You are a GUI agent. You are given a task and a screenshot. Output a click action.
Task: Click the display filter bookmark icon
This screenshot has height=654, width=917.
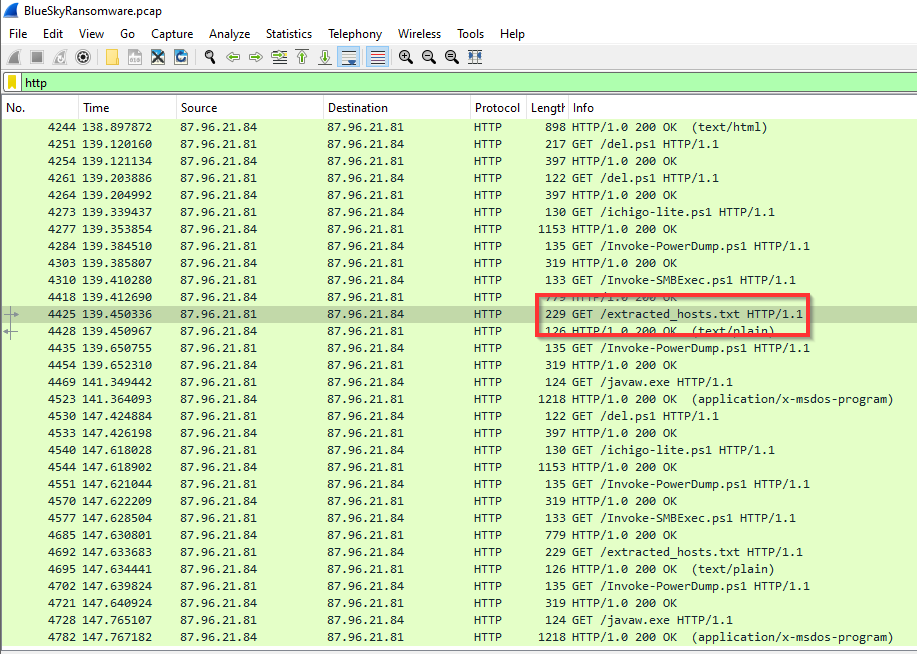[12, 83]
